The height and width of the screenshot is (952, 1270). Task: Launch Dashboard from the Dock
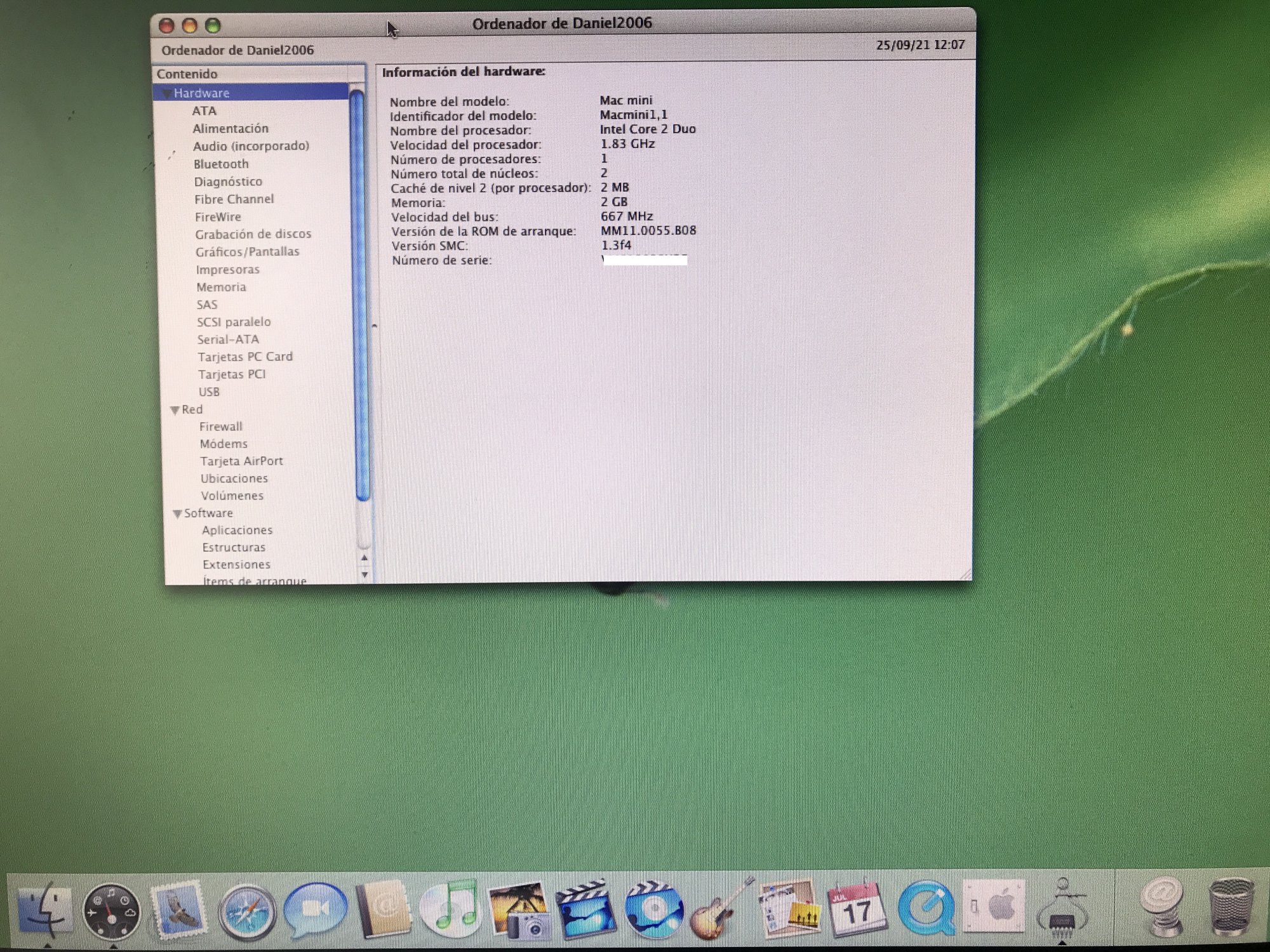click(x=112, y=912)
